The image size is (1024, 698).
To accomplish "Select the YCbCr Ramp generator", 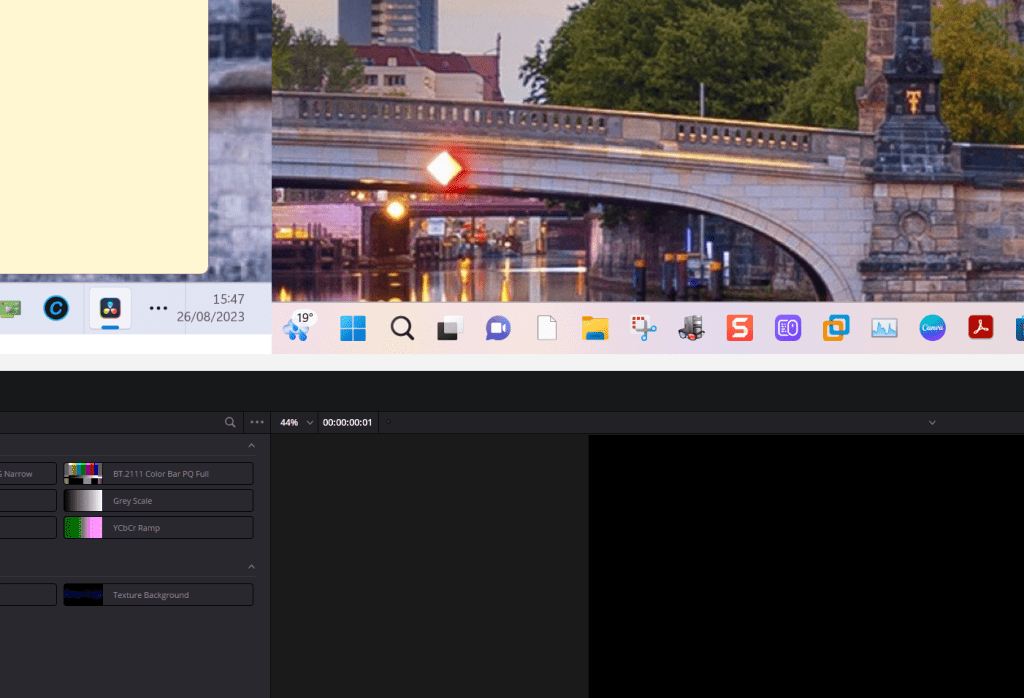I will tap(158, 528).
